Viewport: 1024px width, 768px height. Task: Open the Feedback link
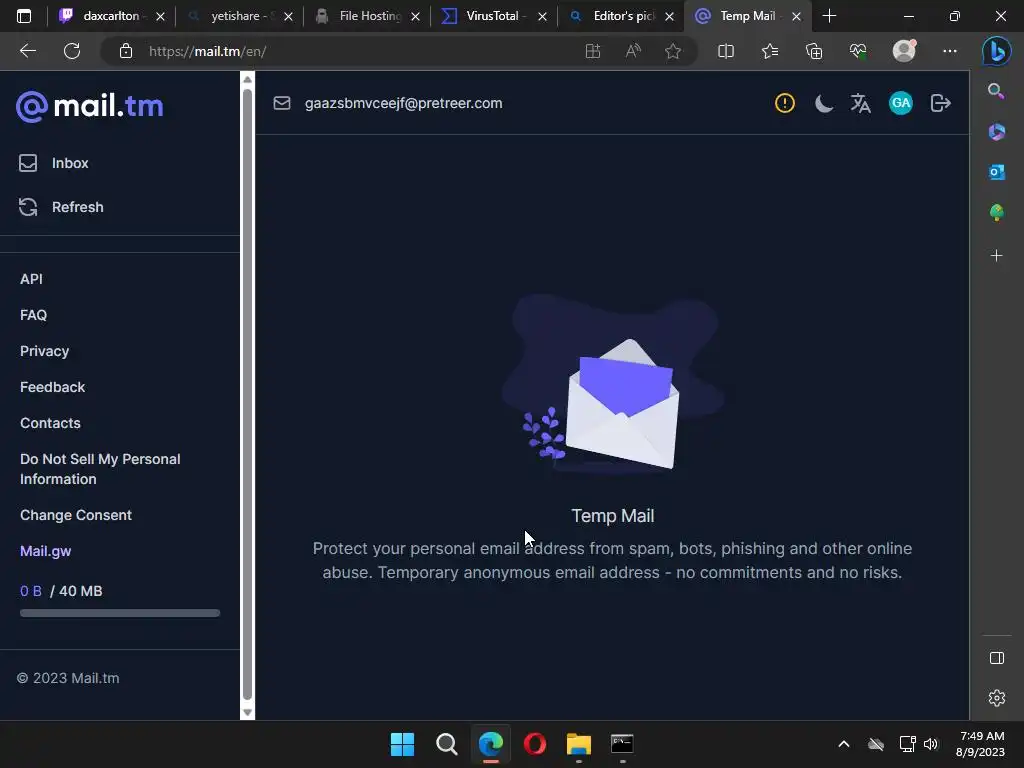[x=52, y=387]
